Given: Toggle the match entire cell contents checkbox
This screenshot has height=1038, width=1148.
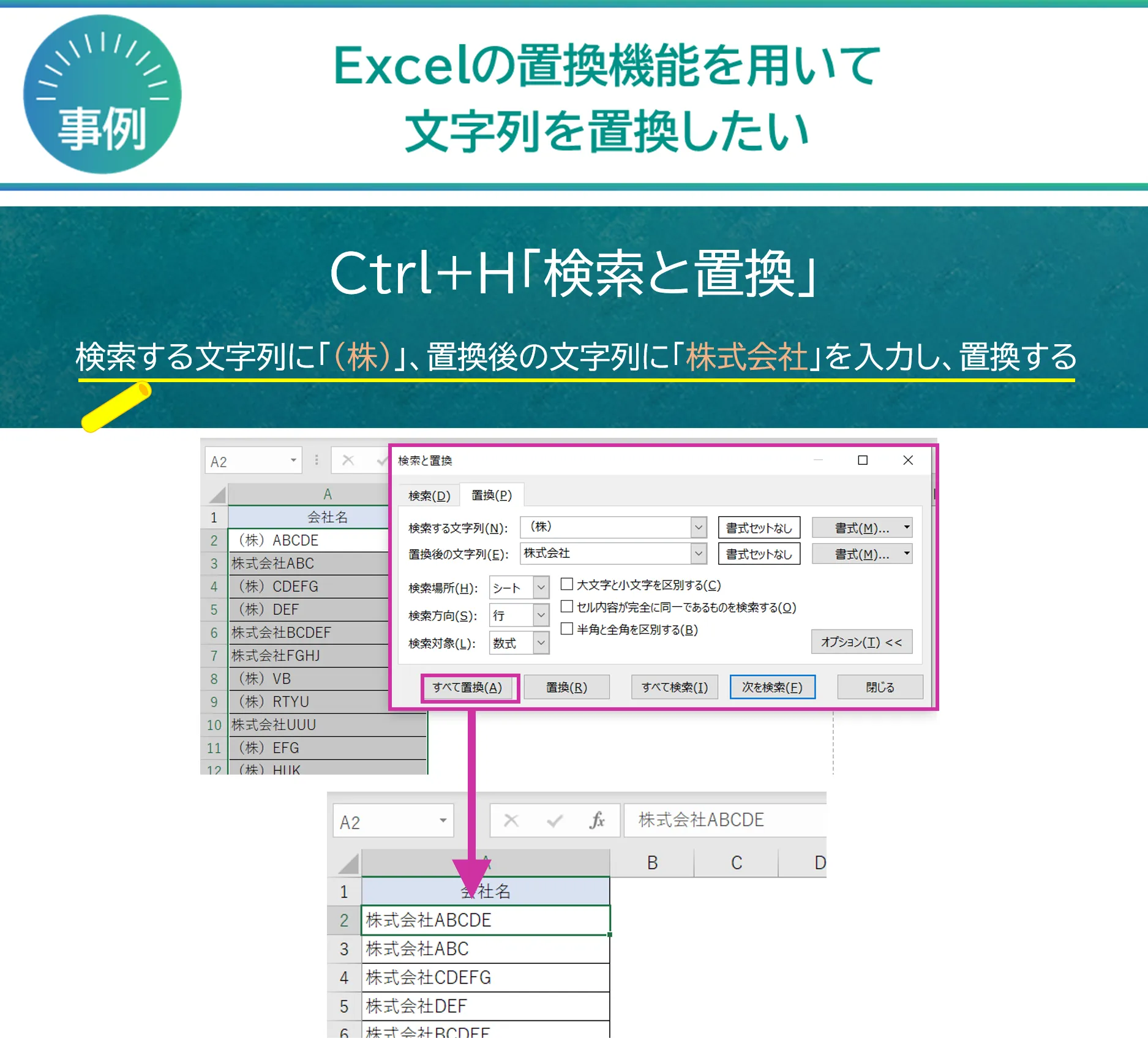Looking at the screenshot, I should point(567,606).
